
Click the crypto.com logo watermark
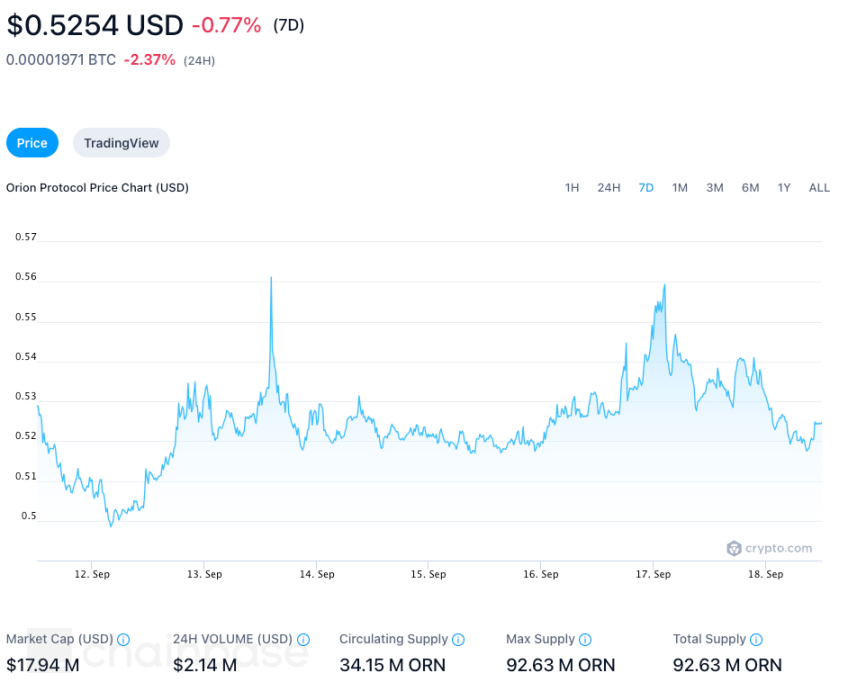(x=770, y=548)
